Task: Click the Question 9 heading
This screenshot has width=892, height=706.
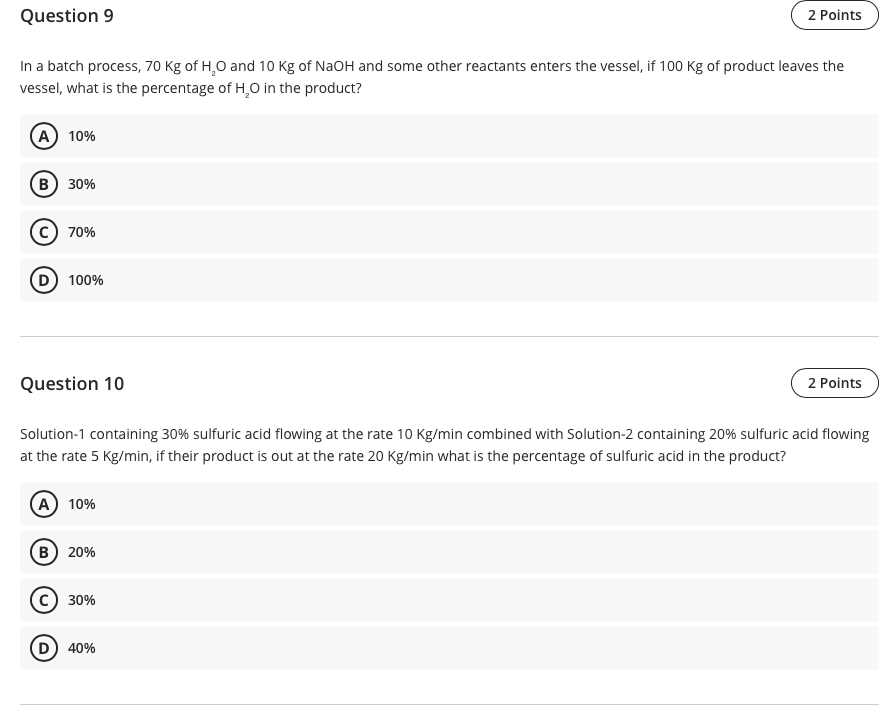Action: click(67, 16)
